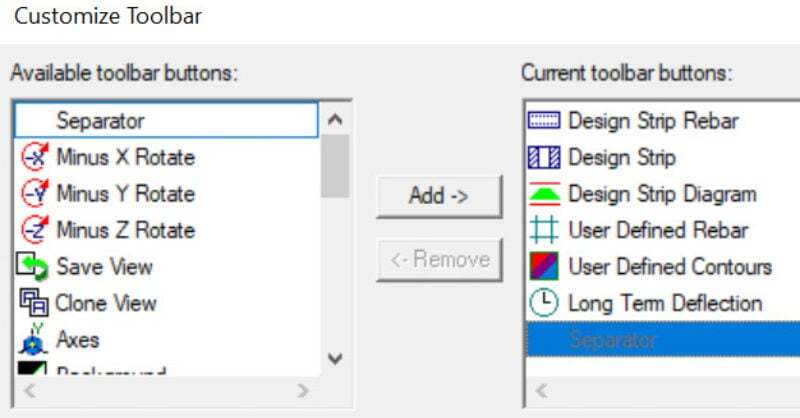Select the Minus Y Rotate icon

pos(36,193)
